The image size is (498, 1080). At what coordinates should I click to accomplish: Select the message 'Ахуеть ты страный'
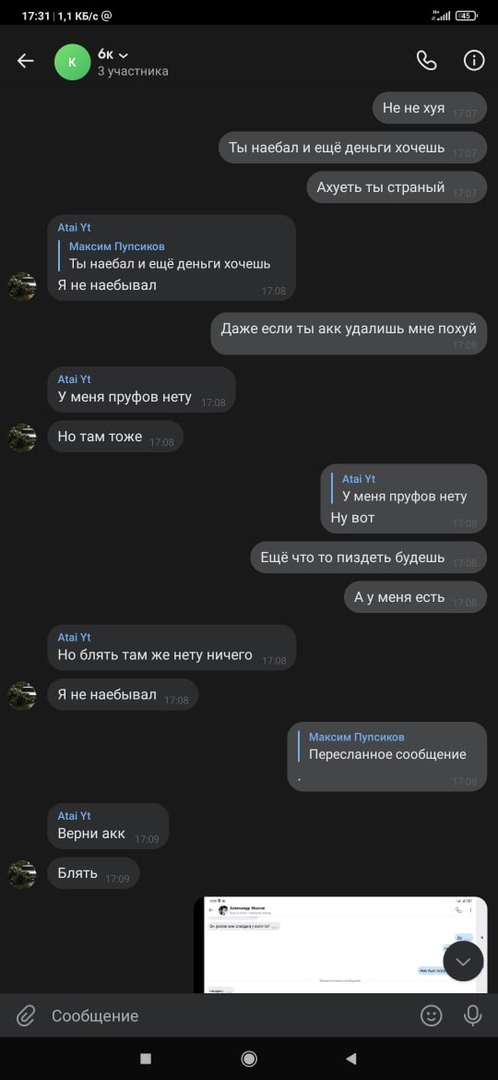[x=397, y=187]
